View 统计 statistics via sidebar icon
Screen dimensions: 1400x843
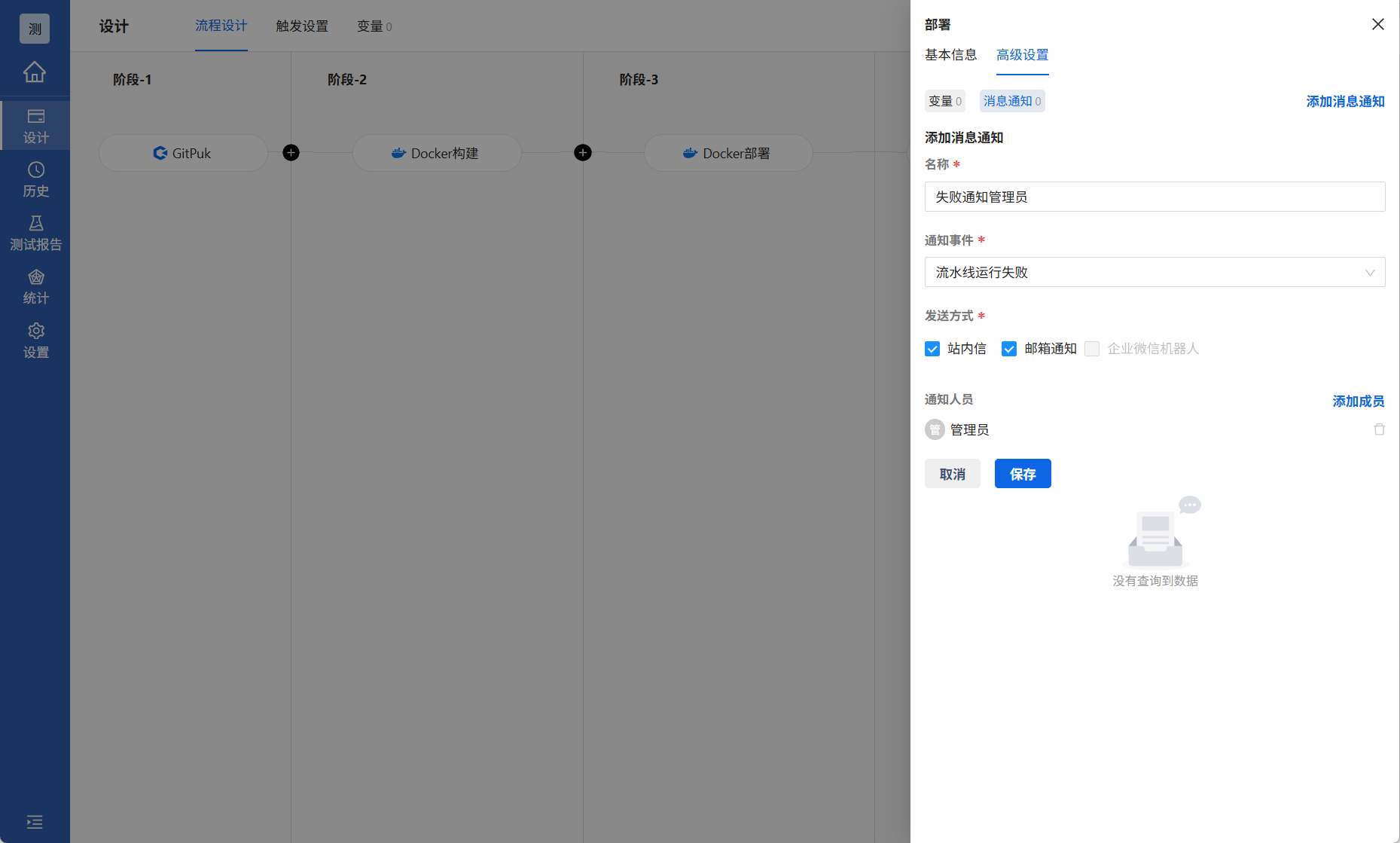[35, 286]
